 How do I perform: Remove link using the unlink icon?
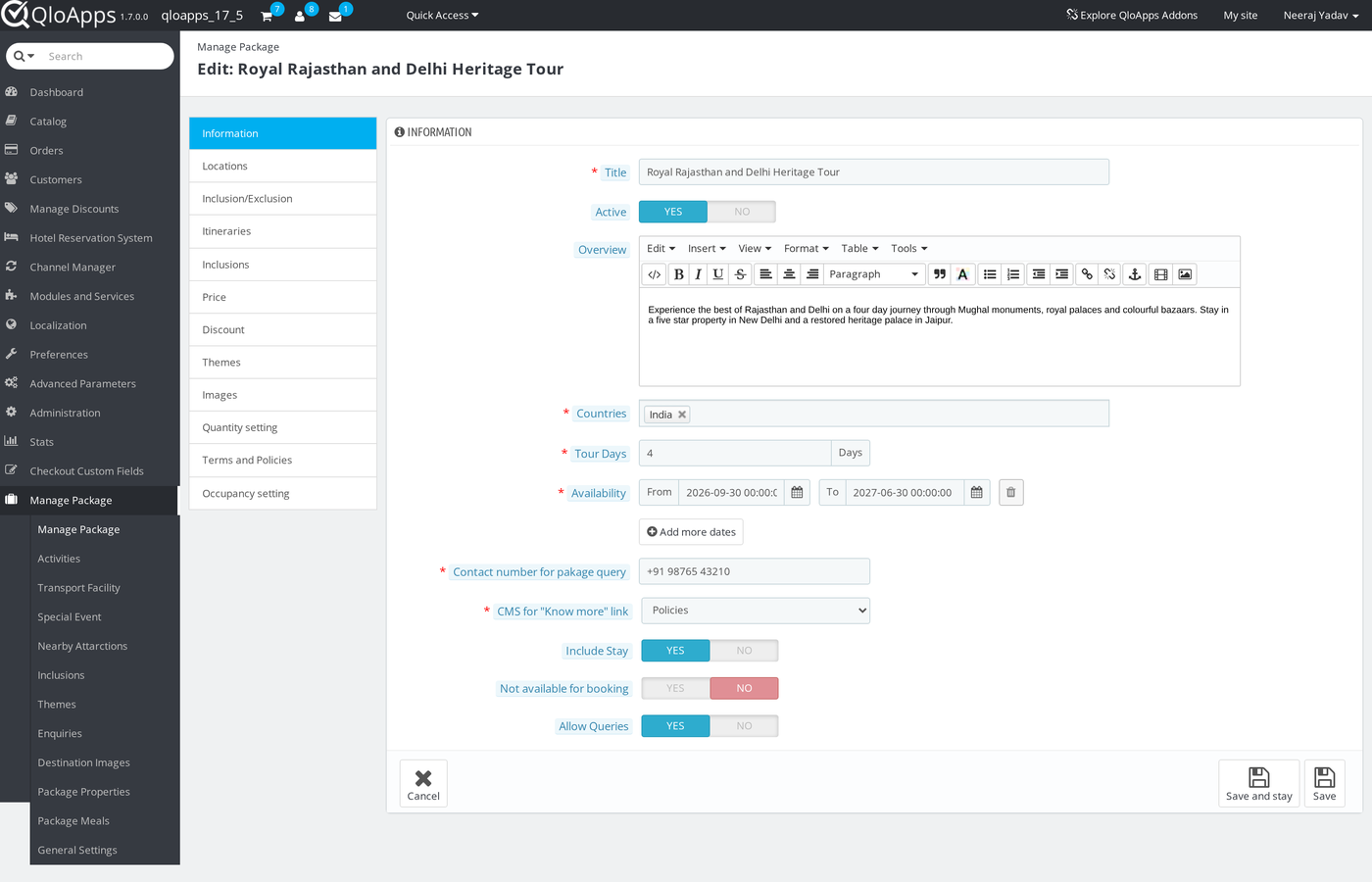1109,274
